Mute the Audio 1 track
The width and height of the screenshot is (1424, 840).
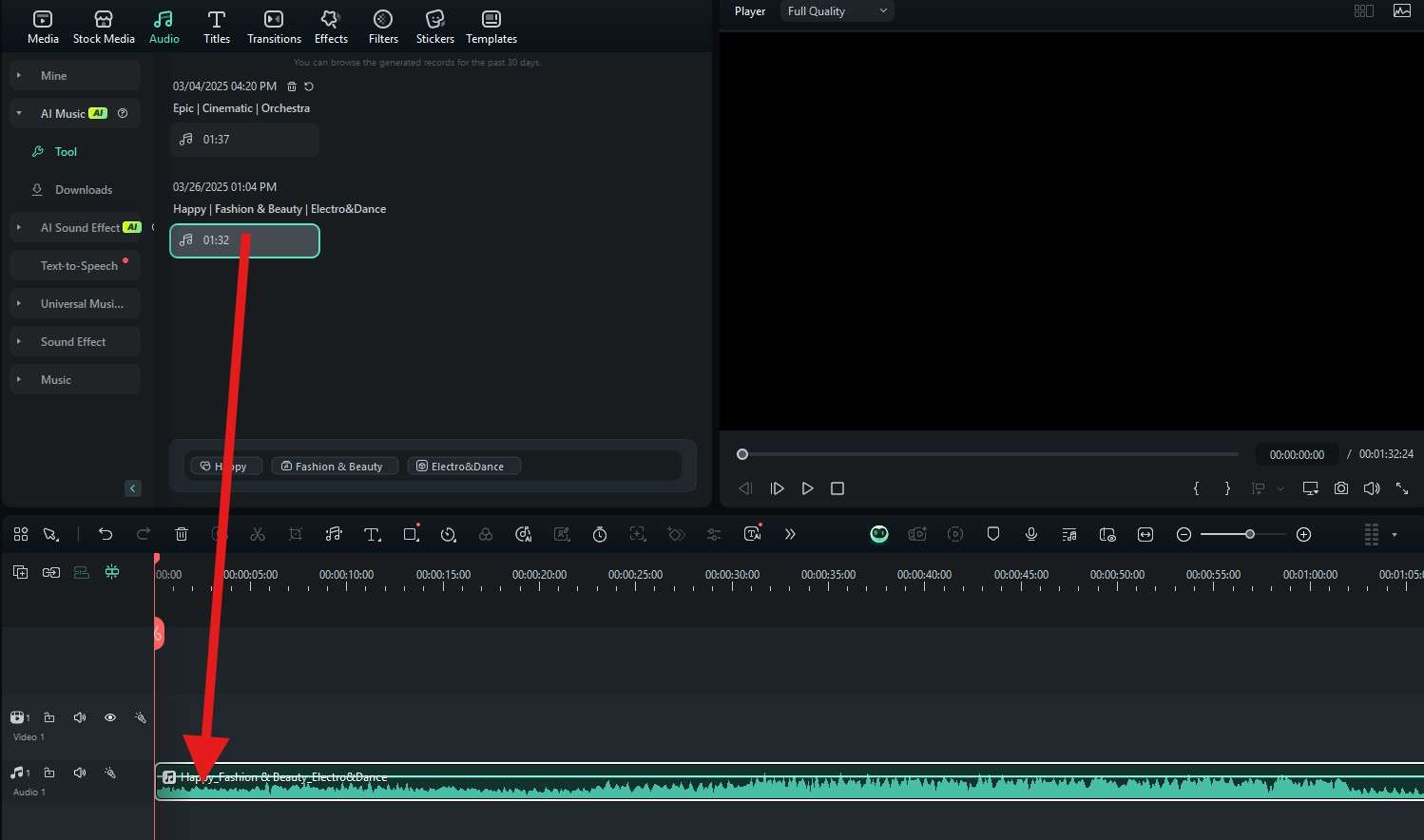point(80,773)
